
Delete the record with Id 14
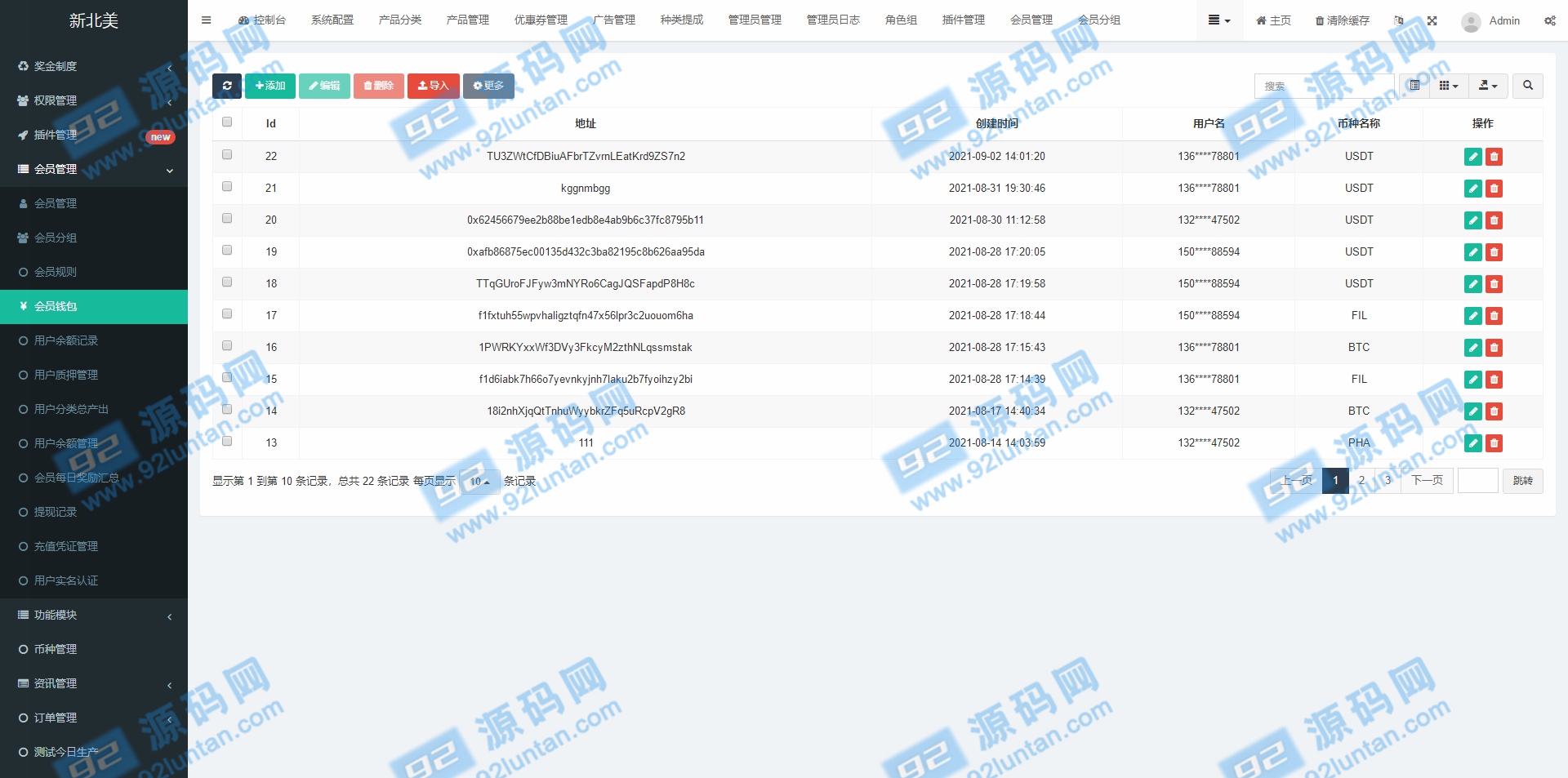(x=1494, y=411)
